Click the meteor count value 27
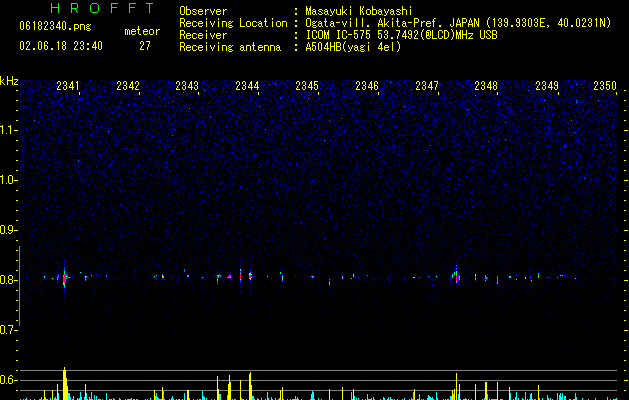Screen dimensions: 629x400 click(145, 46)
